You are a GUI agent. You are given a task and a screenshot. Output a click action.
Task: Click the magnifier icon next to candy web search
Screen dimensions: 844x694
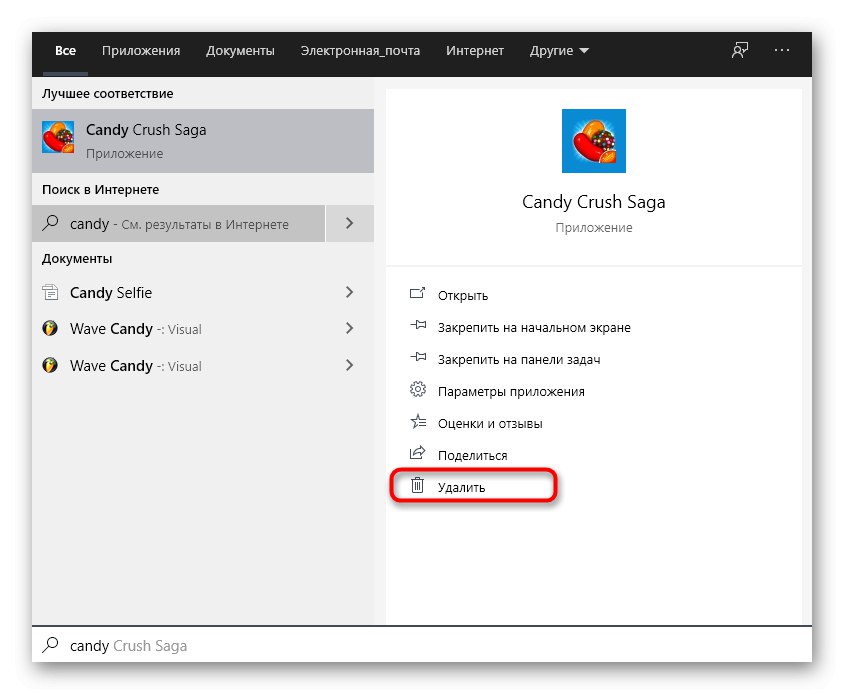(x=50, y=223)
